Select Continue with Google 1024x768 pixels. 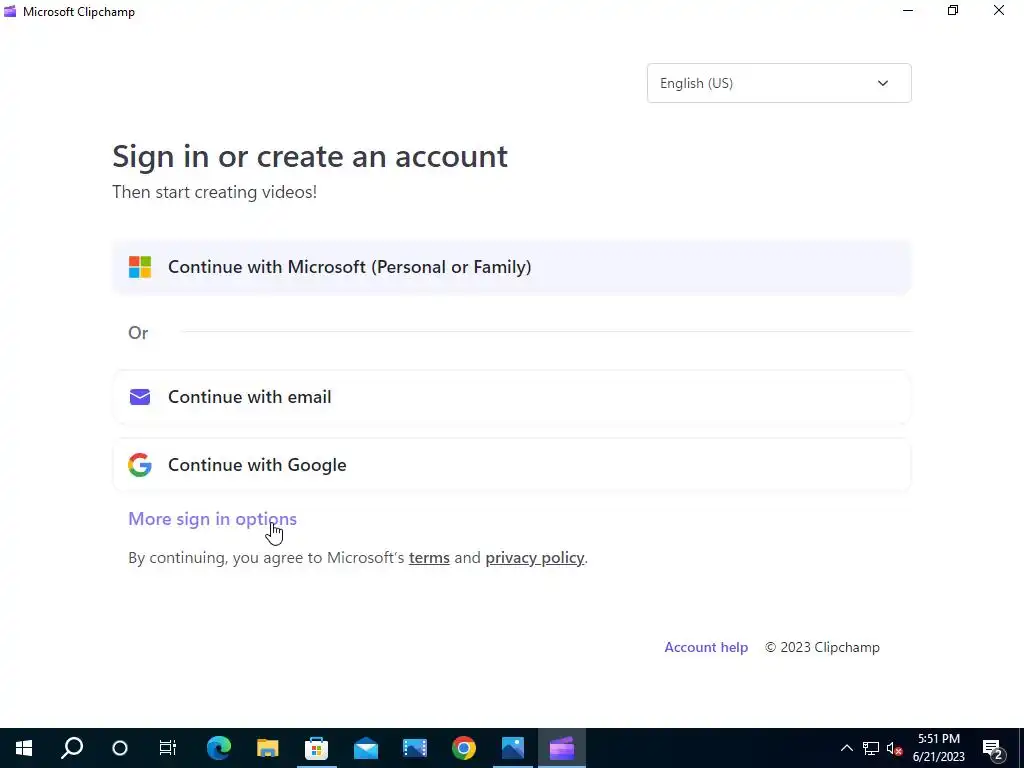click(512, 465)
